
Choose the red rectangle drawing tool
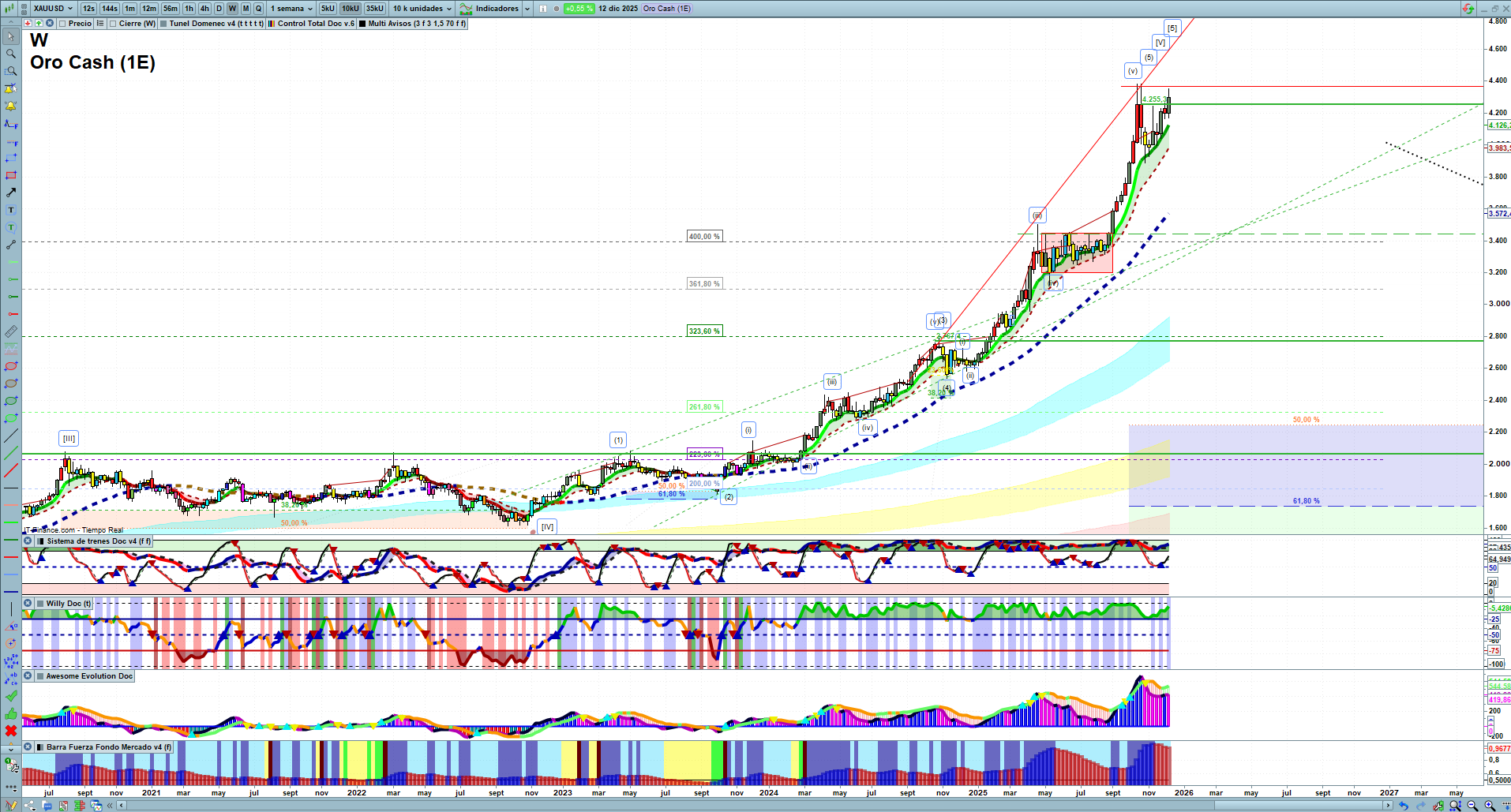pos(11,175)
